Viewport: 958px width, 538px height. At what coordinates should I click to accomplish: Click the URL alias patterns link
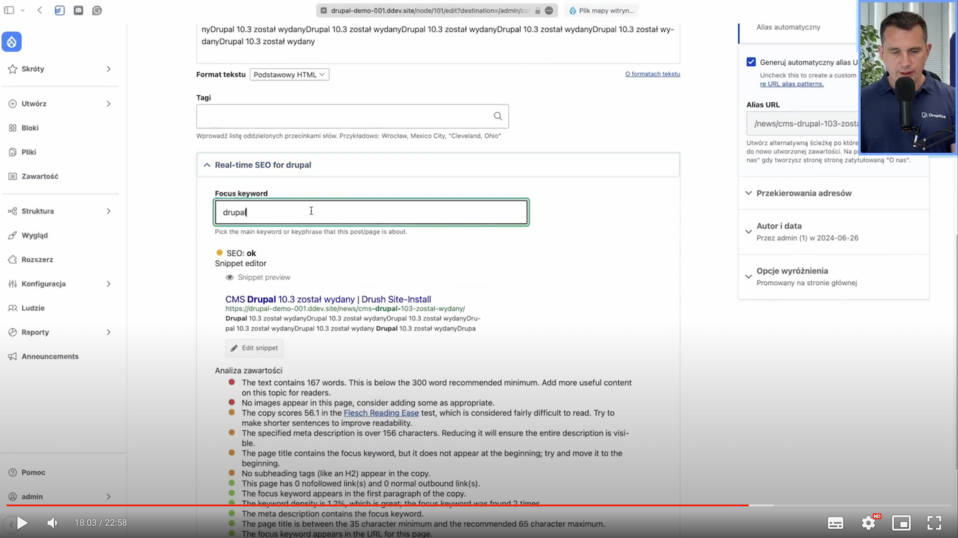pyautogui.click(x=791, y=84)
